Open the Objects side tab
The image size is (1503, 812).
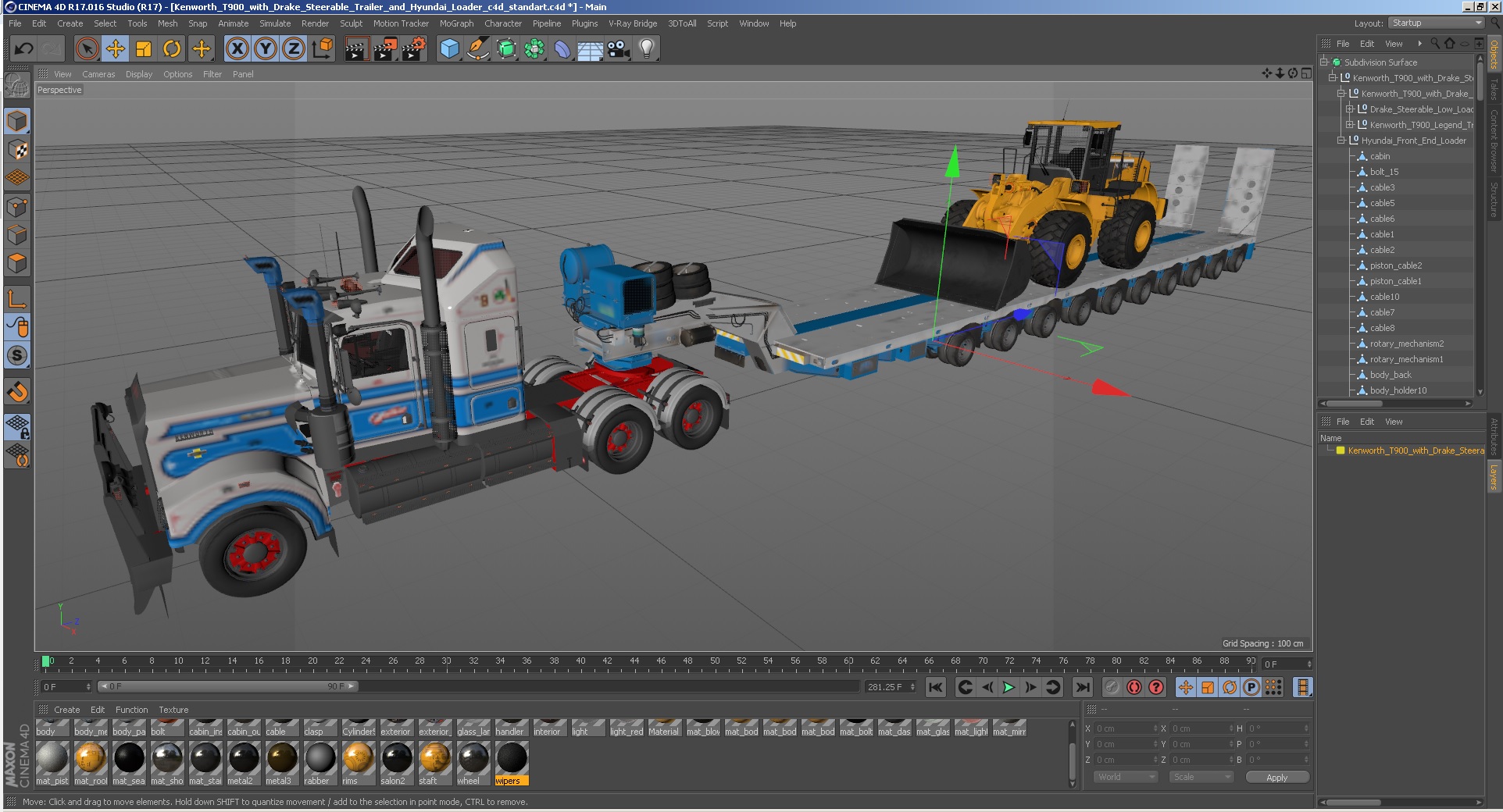[x=1494, y=55]
